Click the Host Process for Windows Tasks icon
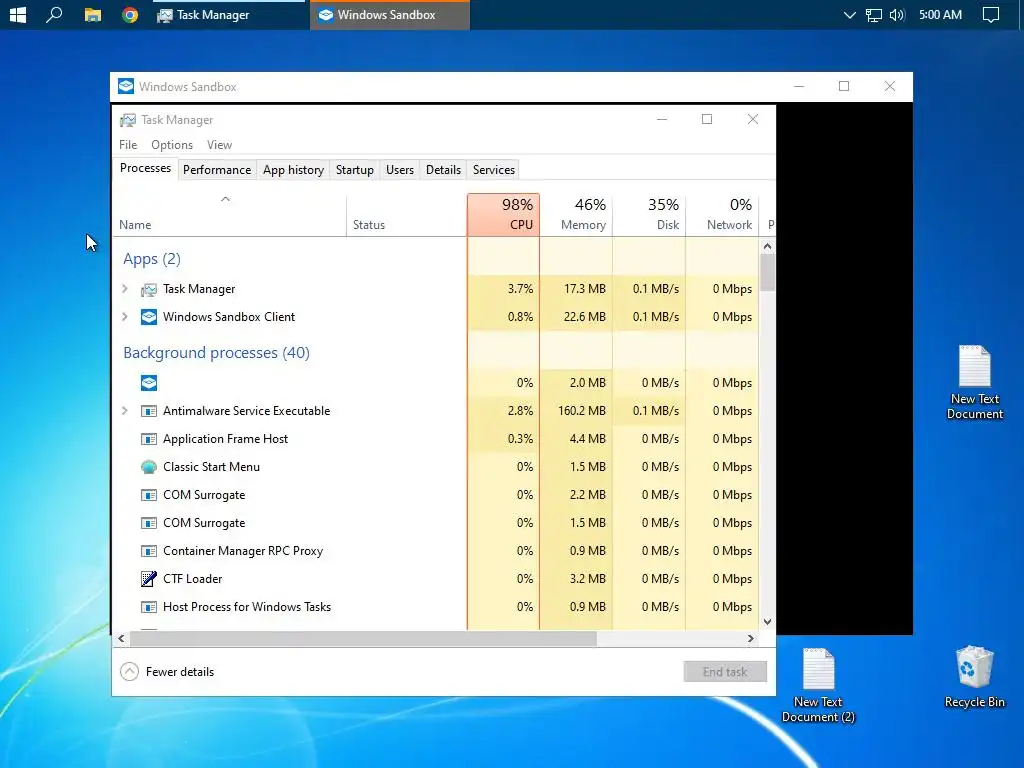The width and height of the screenshot is (1024, 768). pyautogui.click(x=149, y=607)
